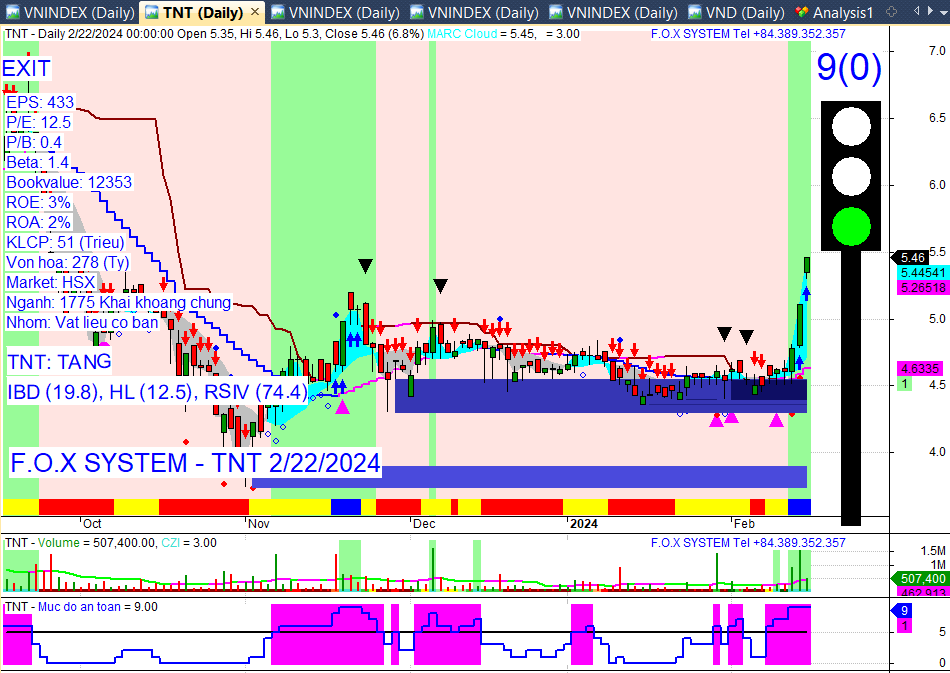
Task: Click the Nhom: Vat lieu co ban label
Action: click(x=82, y=322)
